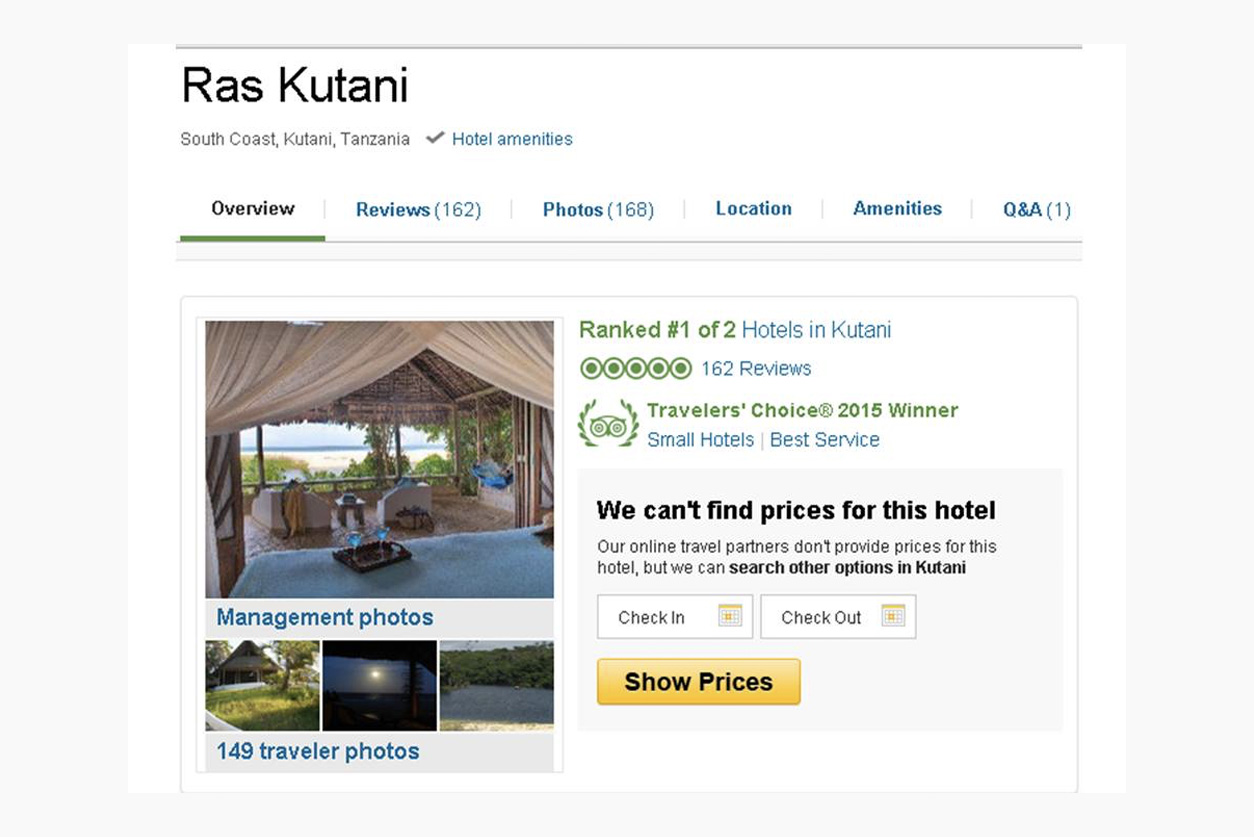Click the checkmark beside Hotel amenities
Screen dimensions: 1254x837
pyautogui.click(x=434, y=138)
